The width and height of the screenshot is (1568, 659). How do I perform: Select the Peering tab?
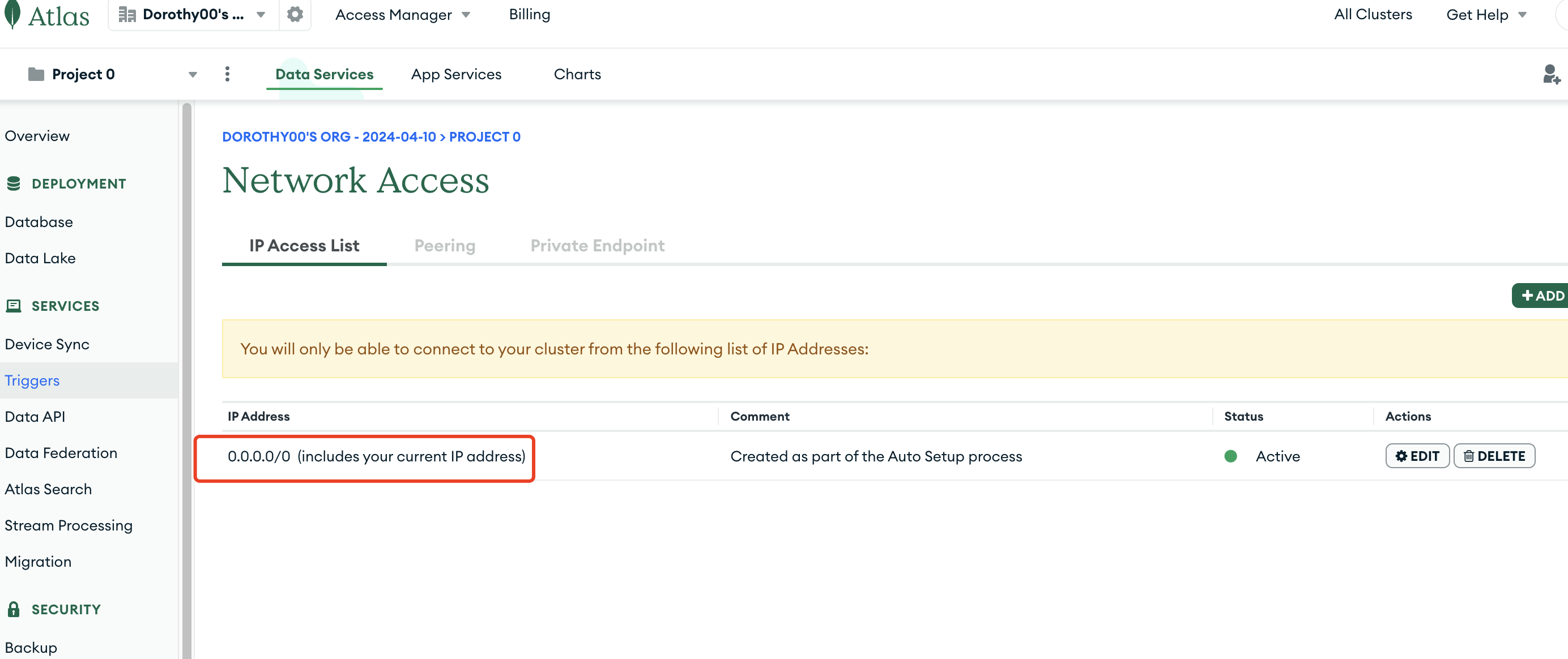(444, 245)
